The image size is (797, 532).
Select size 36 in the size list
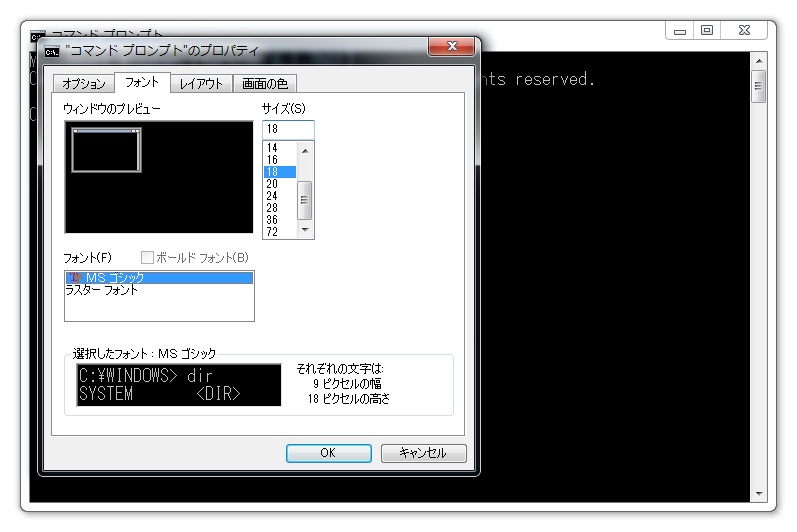tap(280, 220)
